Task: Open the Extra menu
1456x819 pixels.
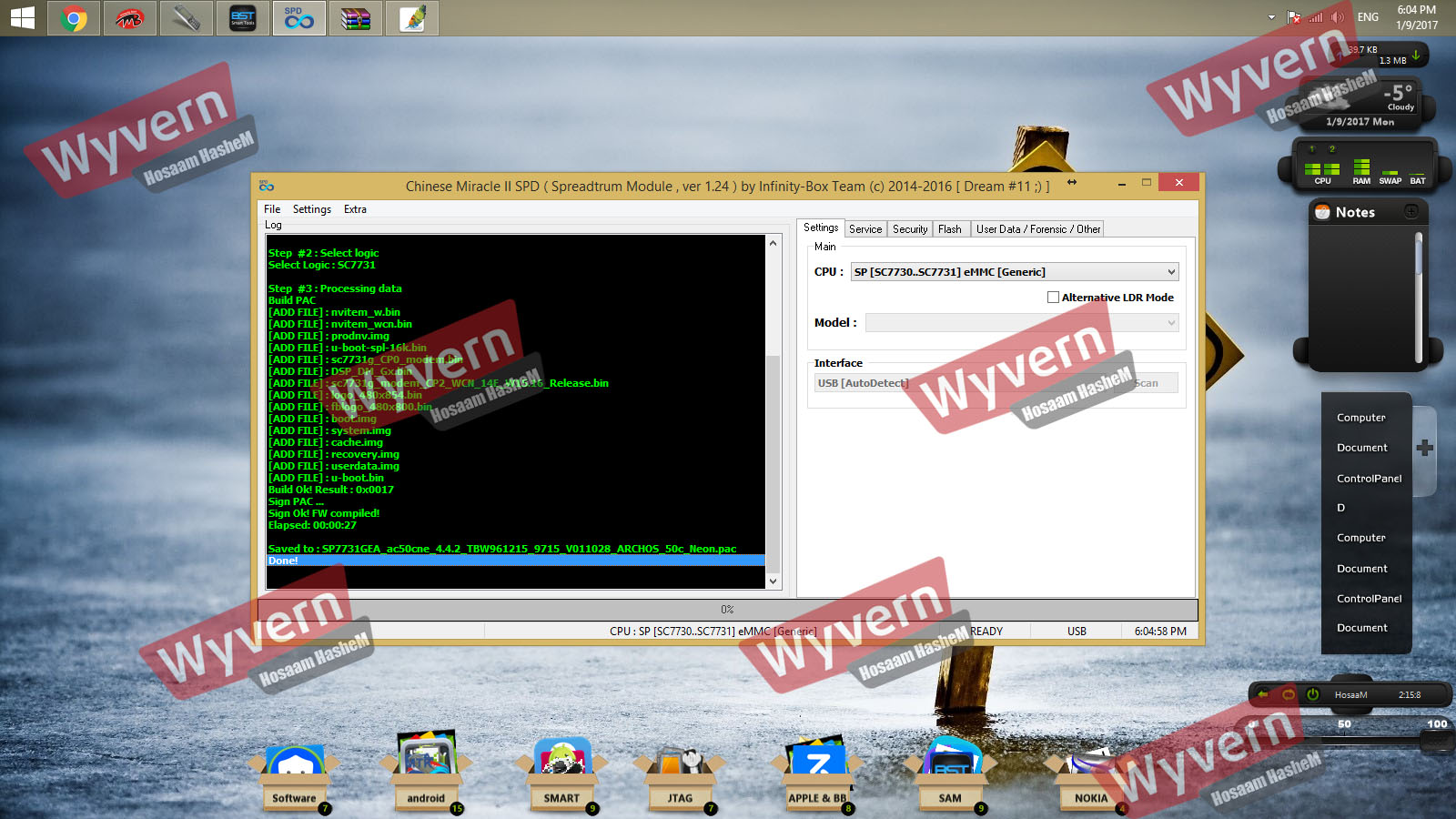Action: pyautogui.click(x=355, y=209)
